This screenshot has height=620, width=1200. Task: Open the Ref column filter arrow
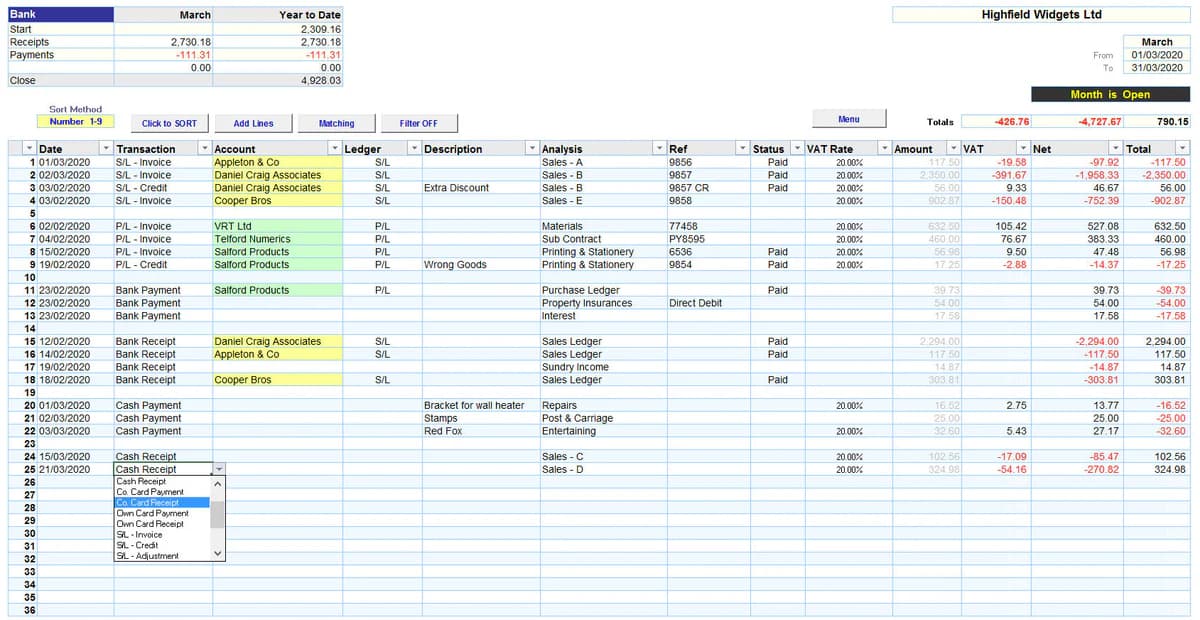point(742,149)
